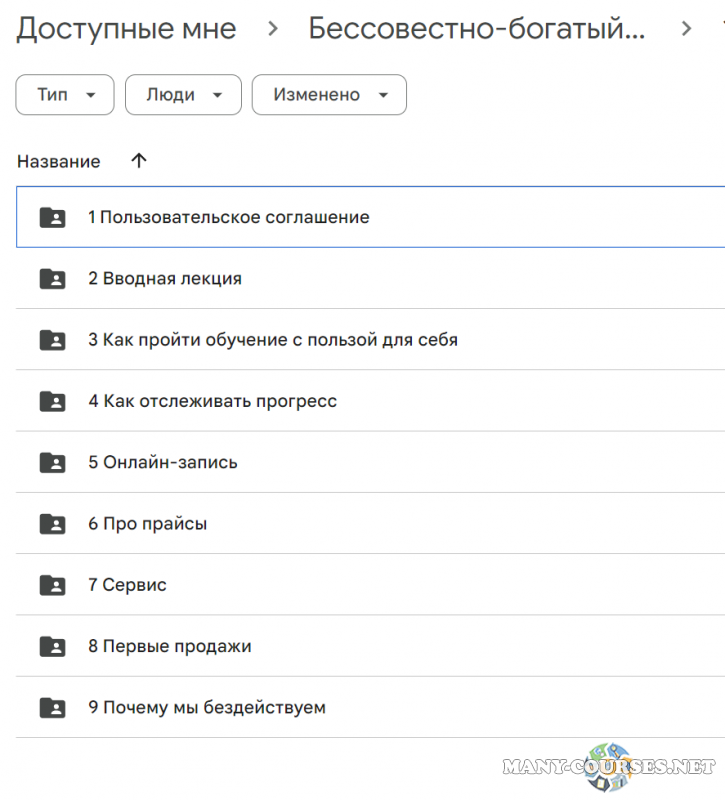This screenshot has width=725, height=800.
Task: Click the many-courses.net watermark logo
Action: click(609, 767)
